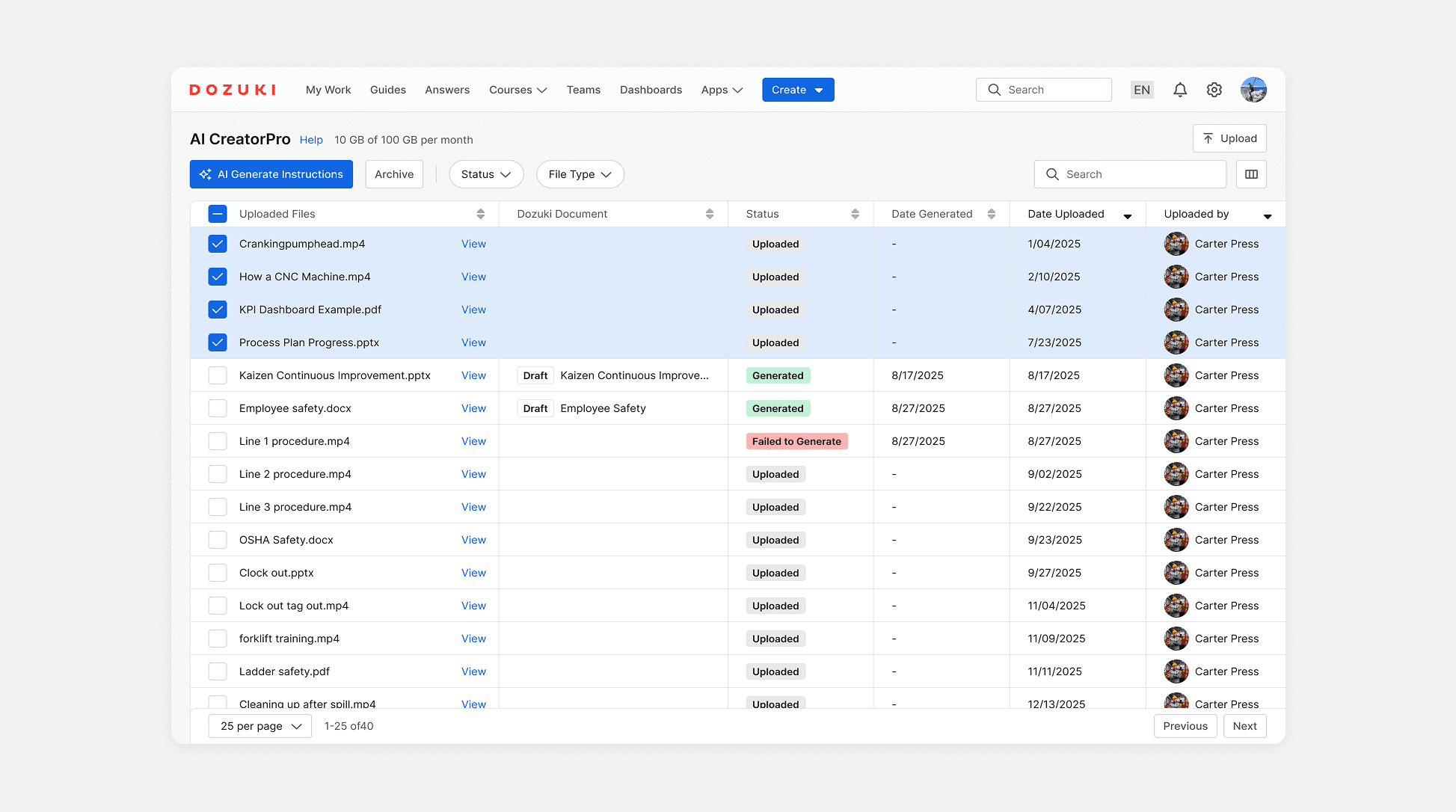Click Carter Press avatar in Line 3 procedure row
Viewport: 1456px width, 812px height.
(1176, 507)
